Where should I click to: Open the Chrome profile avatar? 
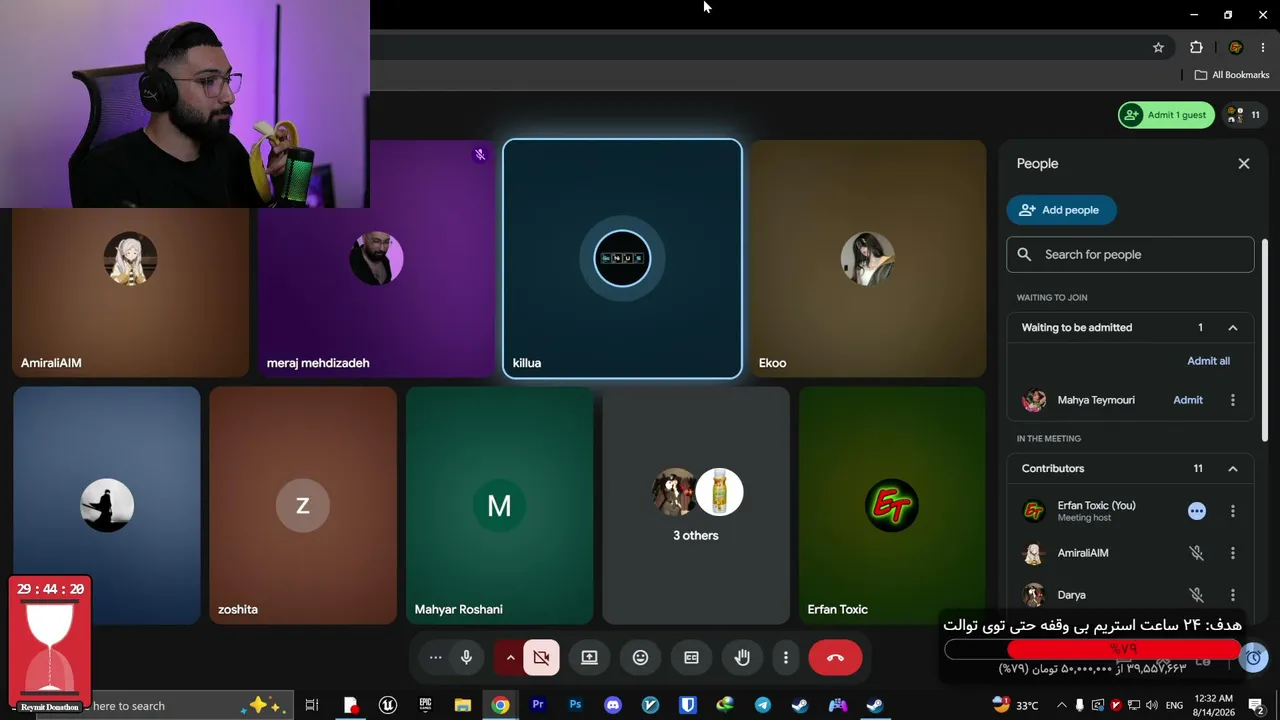1235,47
